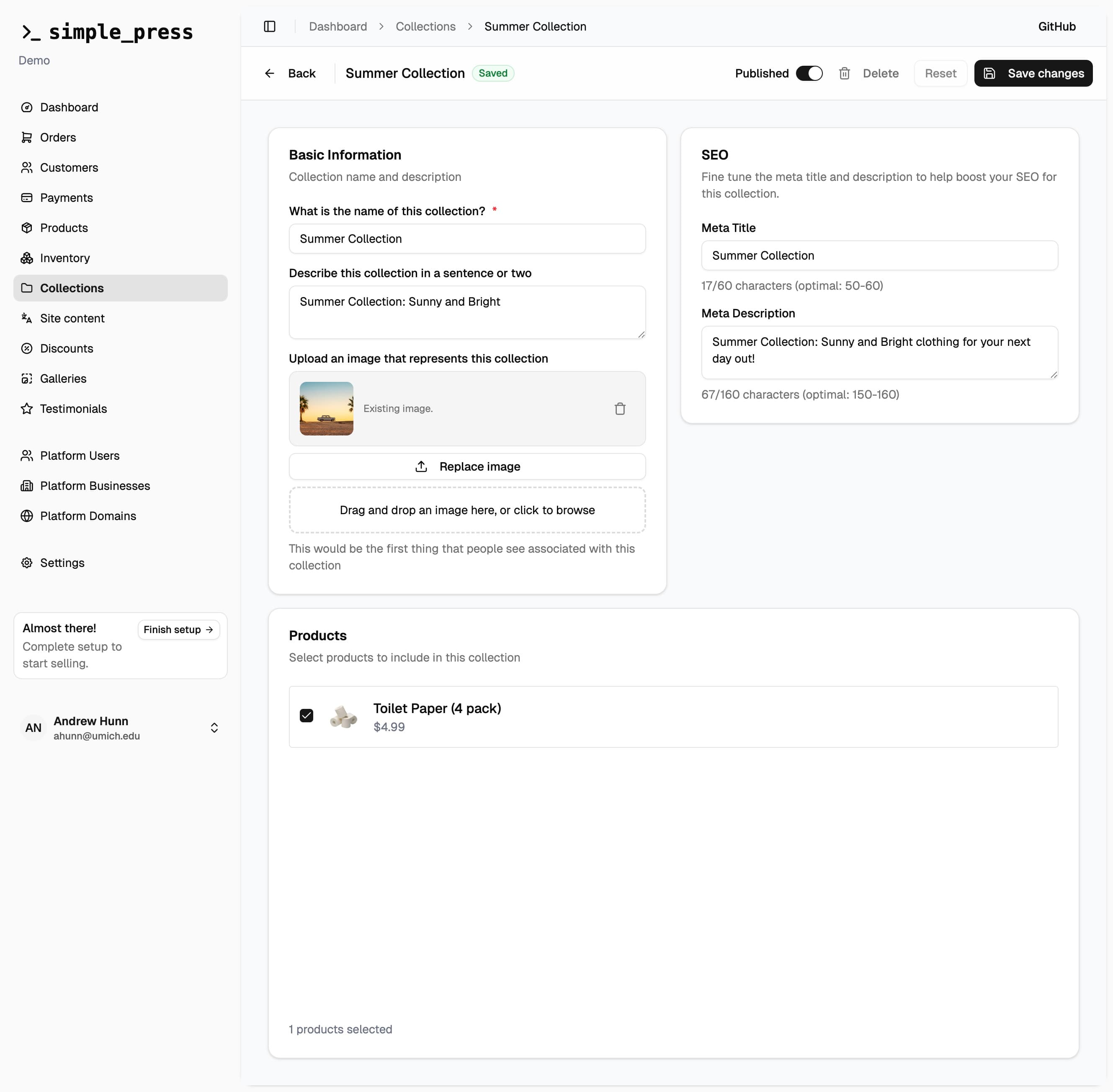Click the AN user avatar

pos(33,728)
